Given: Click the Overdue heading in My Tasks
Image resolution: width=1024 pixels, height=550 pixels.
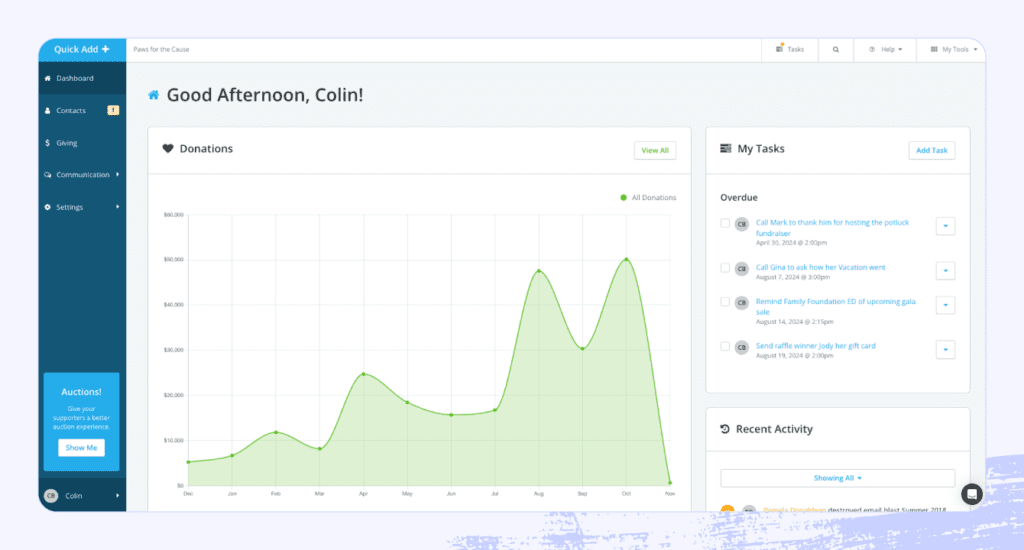Looking at the screenshot, I should (739, 197).
